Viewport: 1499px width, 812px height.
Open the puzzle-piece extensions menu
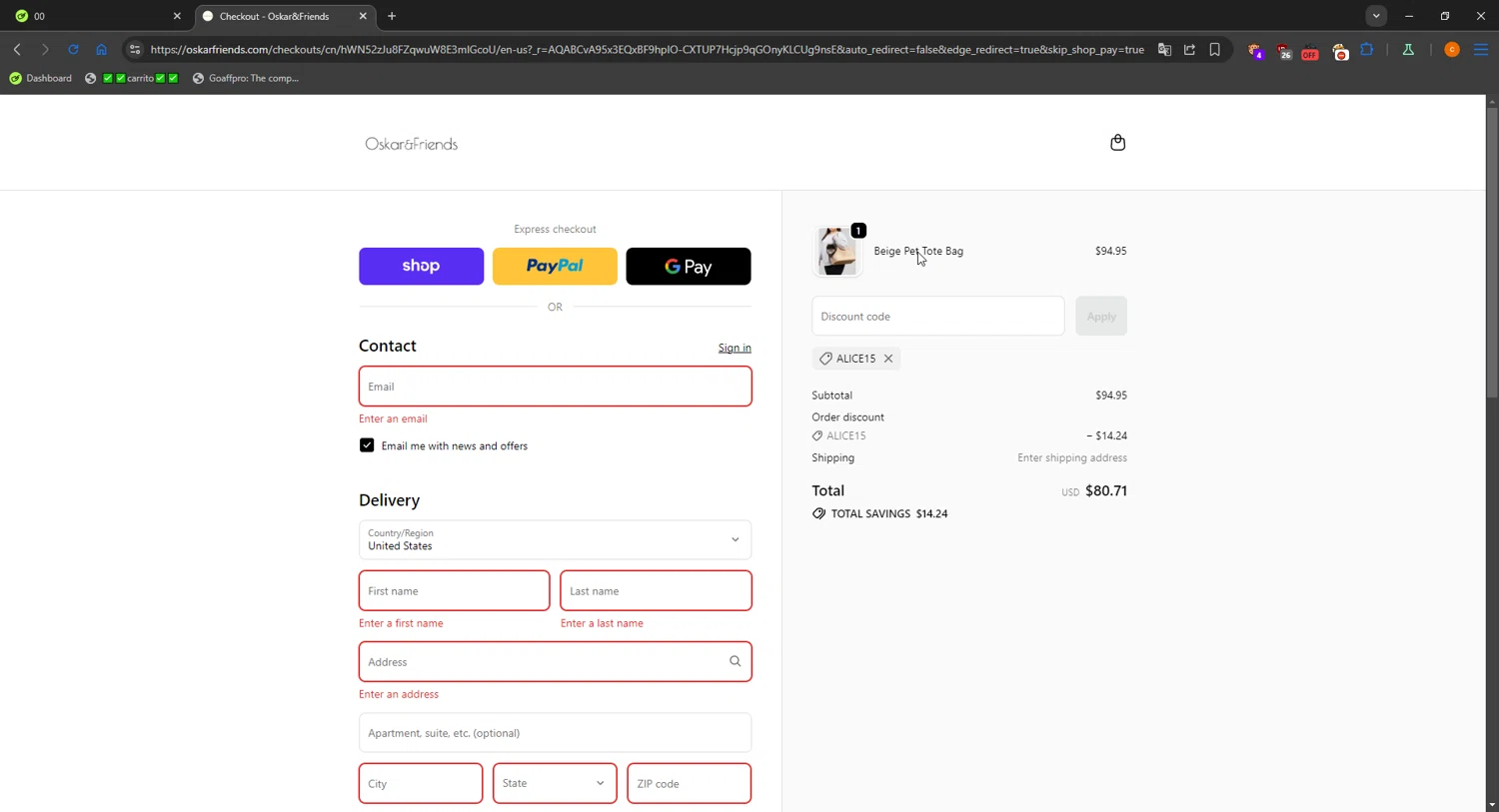[x=1366, y=49]
